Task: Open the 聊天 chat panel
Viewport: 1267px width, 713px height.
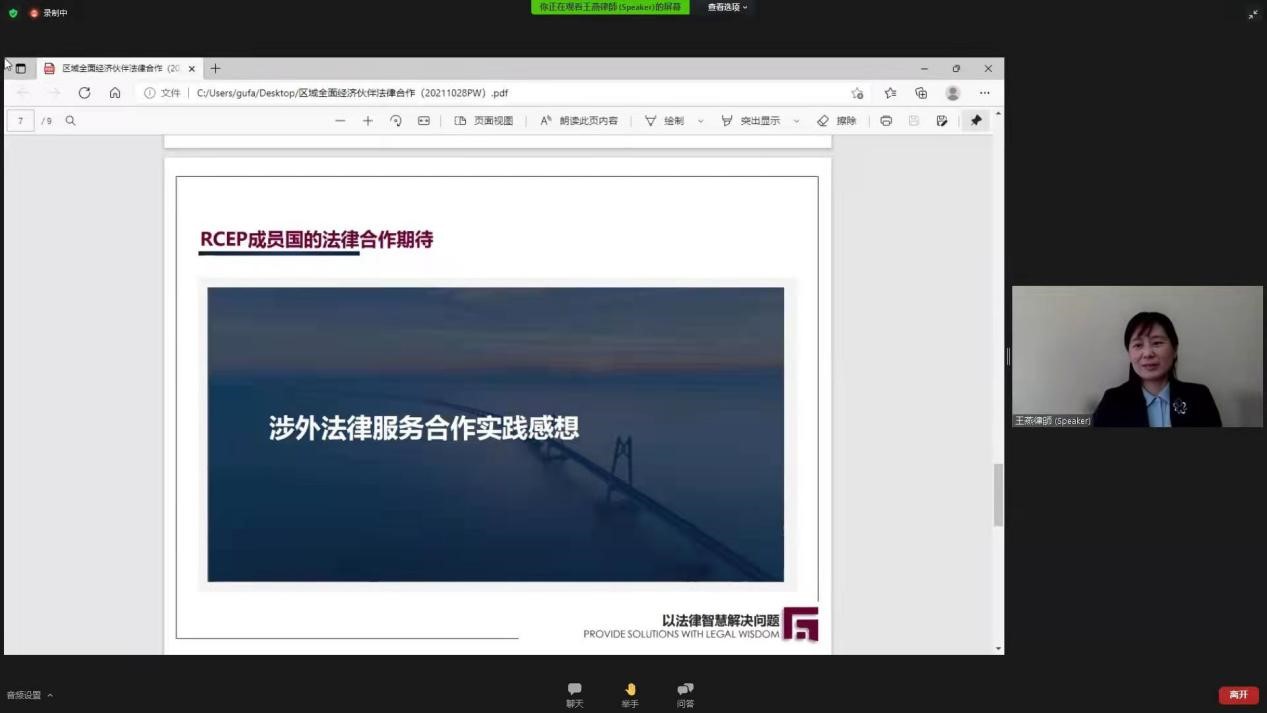Action: coord(574,695)
